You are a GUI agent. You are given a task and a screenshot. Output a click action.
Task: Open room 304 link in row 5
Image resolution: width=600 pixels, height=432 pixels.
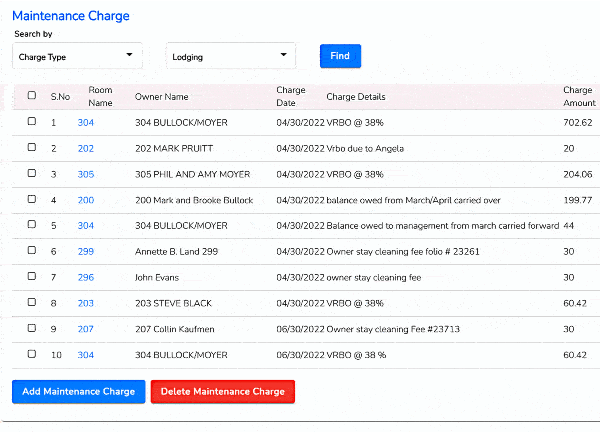point(86,226)
